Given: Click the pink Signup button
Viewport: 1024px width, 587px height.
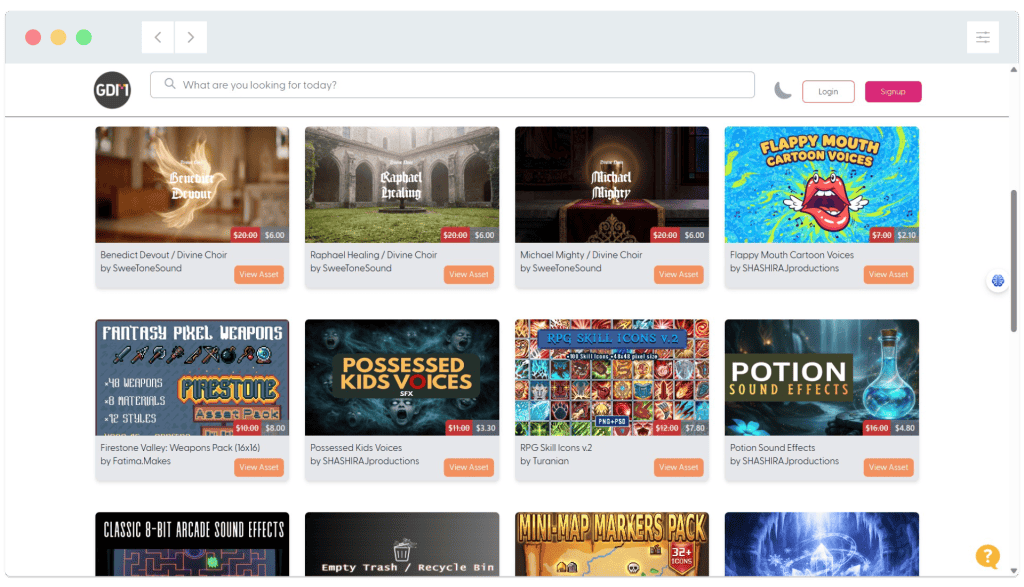Looking at the screenshot, I should tap(892, 91).
